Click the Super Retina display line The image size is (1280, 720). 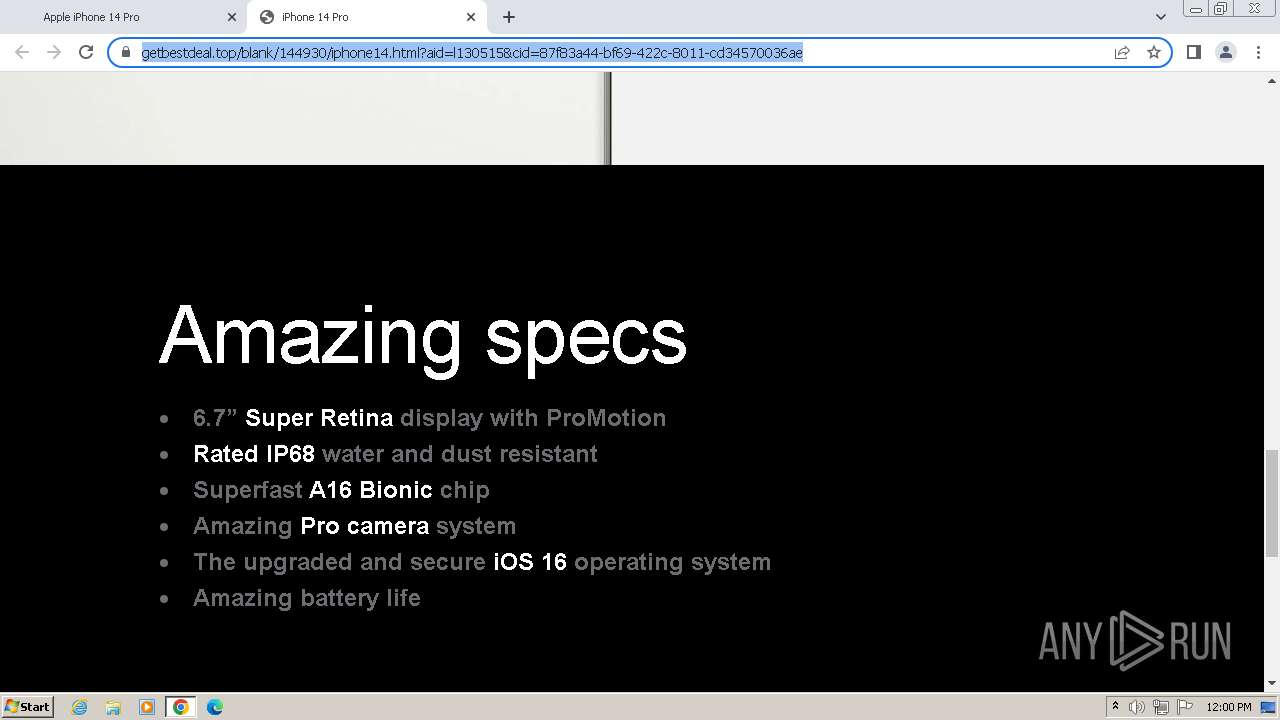[x=429, y=418]
